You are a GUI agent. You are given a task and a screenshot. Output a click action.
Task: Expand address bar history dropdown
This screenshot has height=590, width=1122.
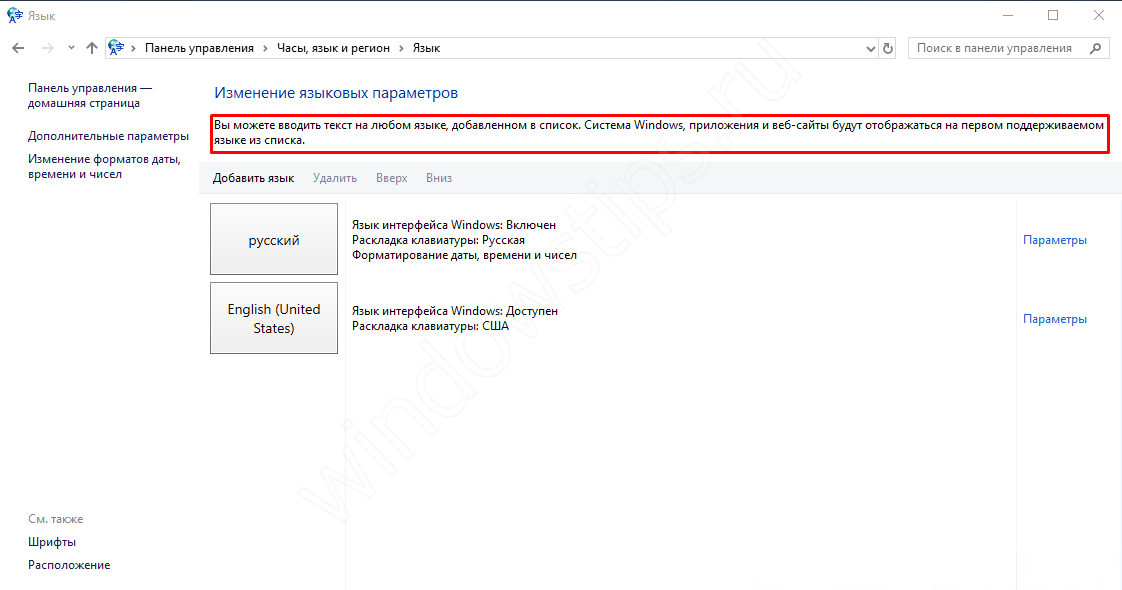pos(869,48)
